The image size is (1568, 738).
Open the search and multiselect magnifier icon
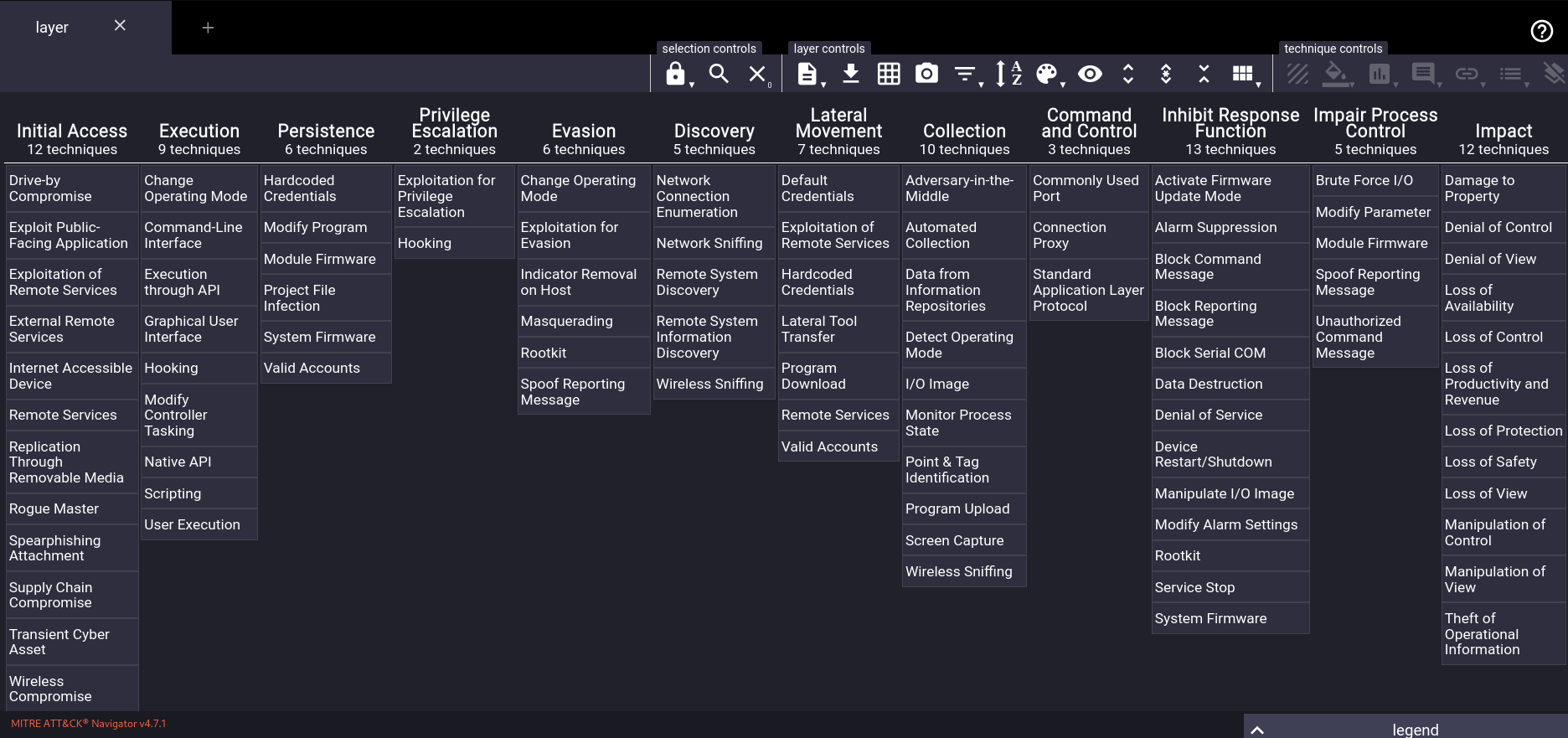pyautogui.click(x=718, y=74)
